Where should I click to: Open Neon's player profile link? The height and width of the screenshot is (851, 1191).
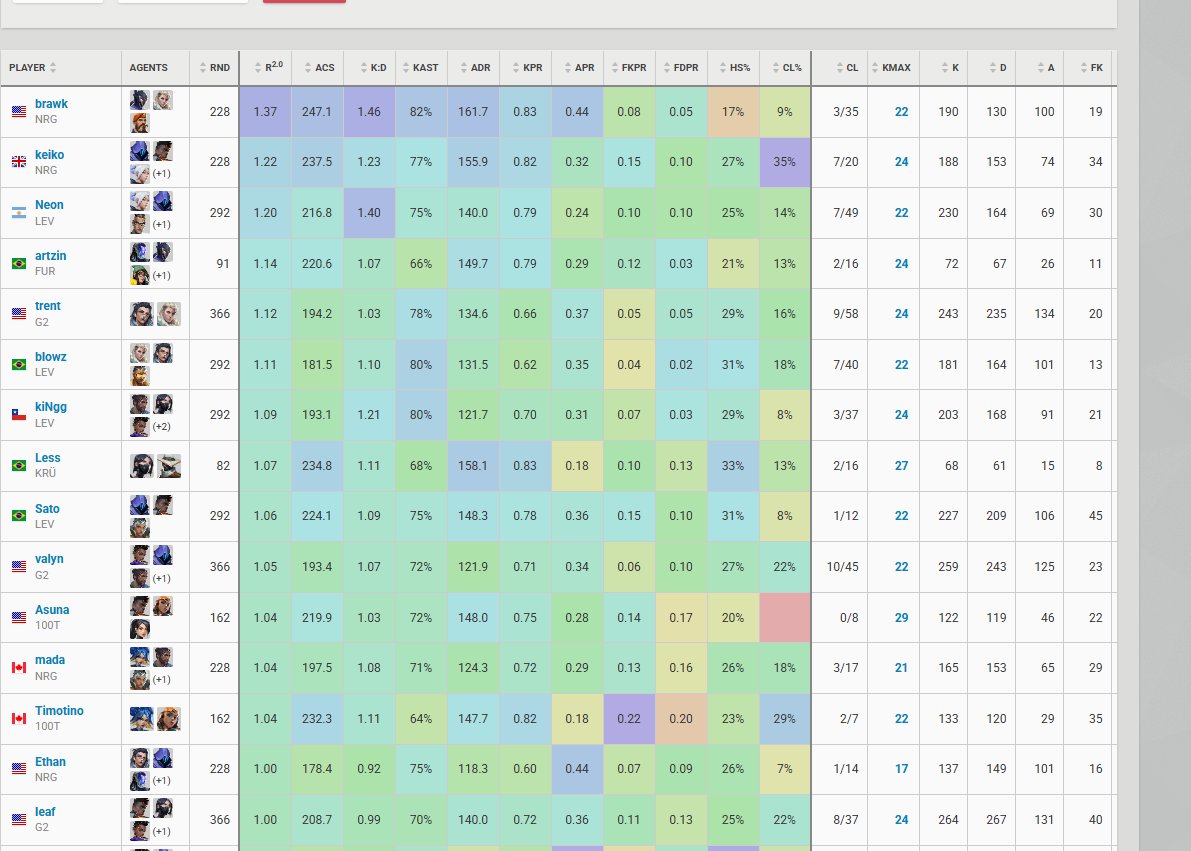coord(49,204)
